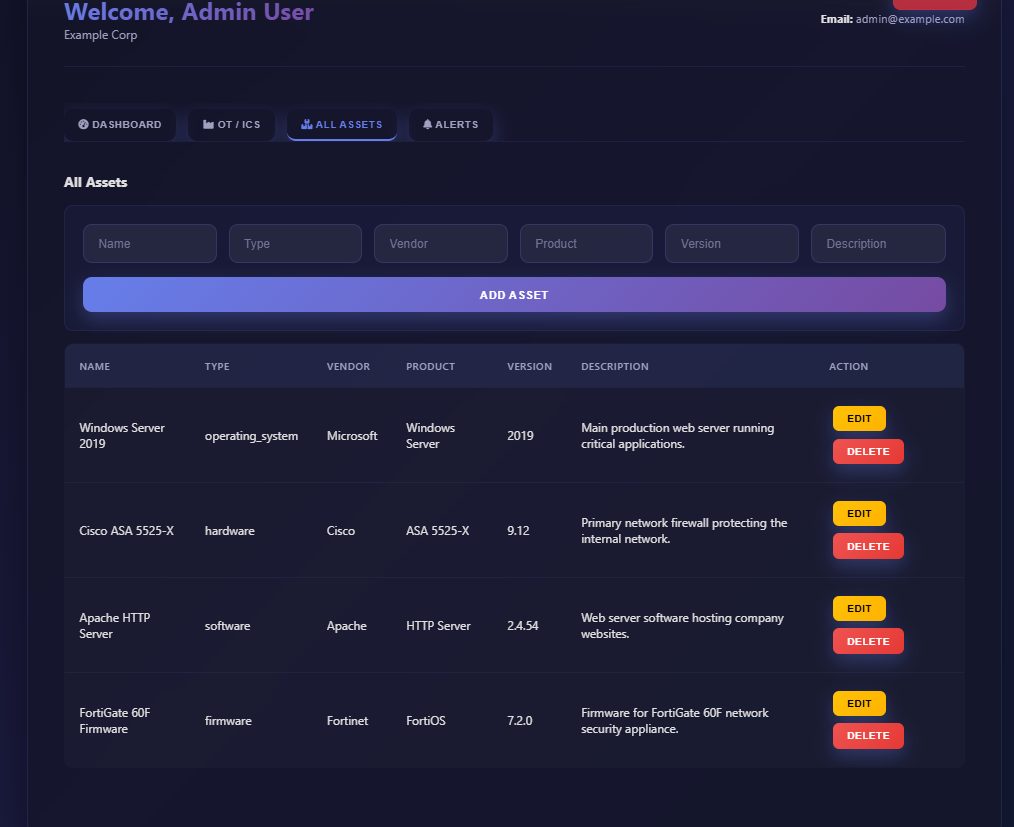Click the VENDOR column header
The width and height of the screenshot is (1014, 827).
(348, 367)
